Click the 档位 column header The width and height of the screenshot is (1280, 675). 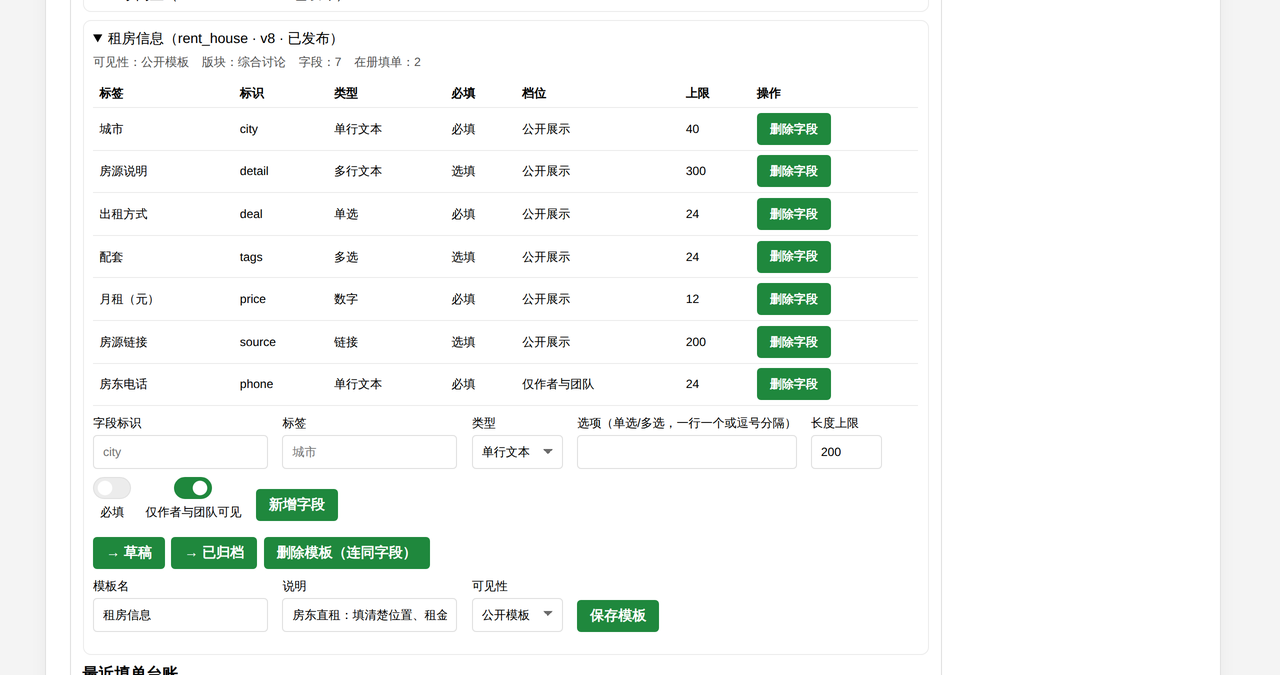click(x=534, y=93)
